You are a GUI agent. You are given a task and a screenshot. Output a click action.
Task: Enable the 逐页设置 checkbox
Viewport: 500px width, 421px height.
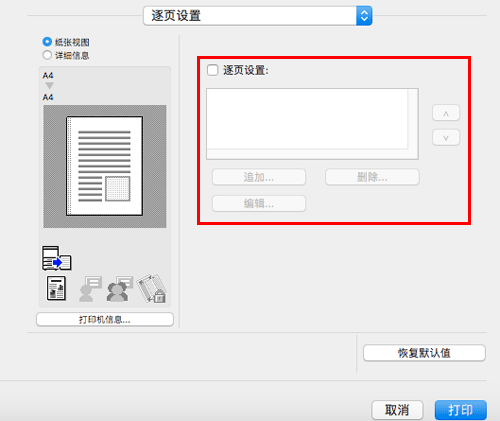(x=213, y=70)
